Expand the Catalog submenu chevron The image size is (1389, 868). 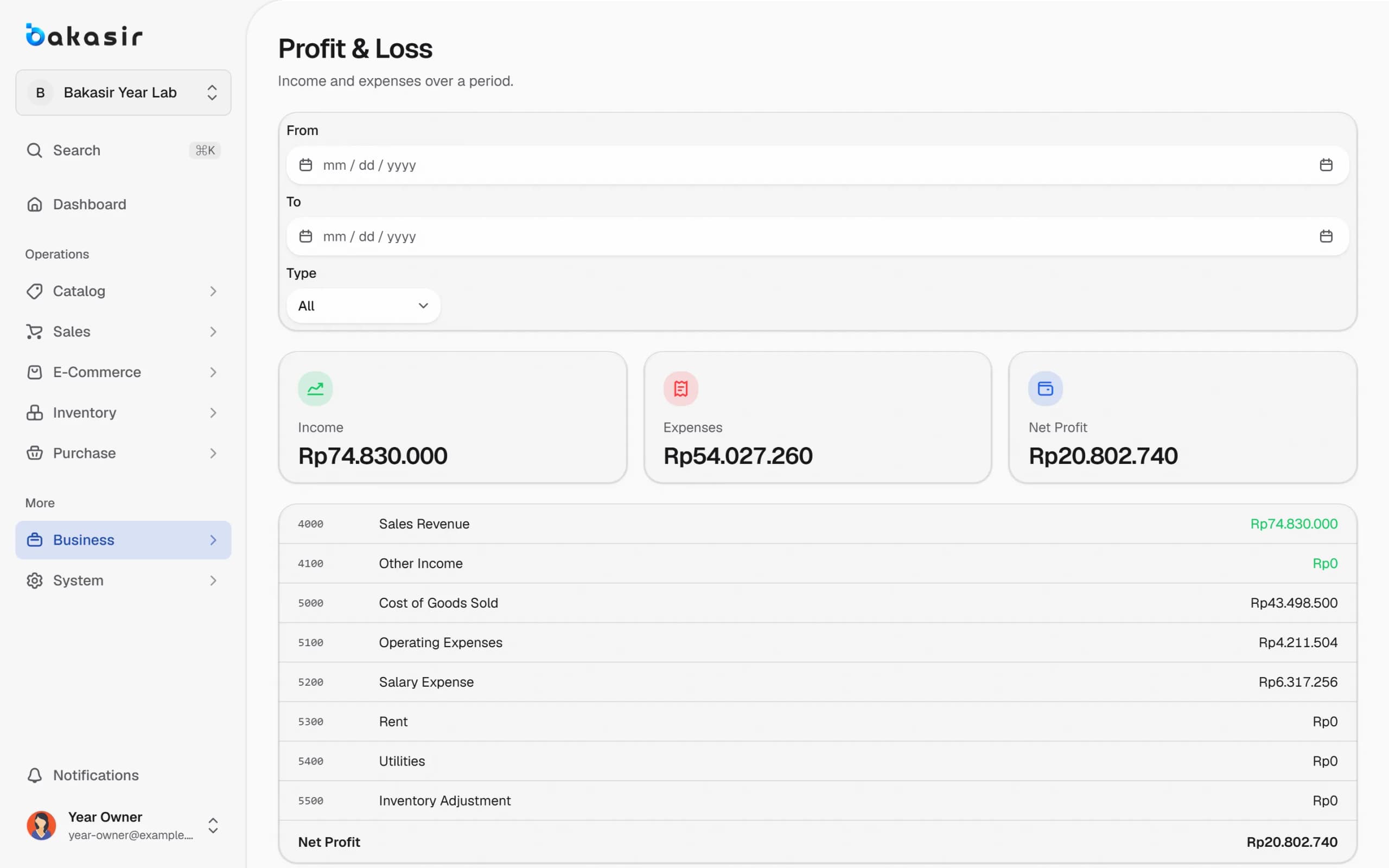click(213, 291)
